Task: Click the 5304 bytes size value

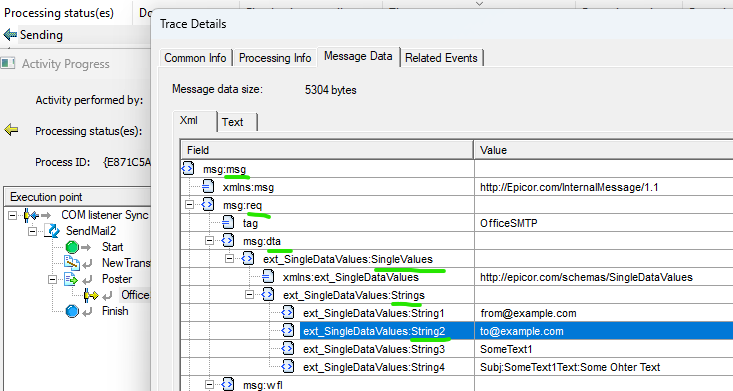Action: tap(331, 90)
